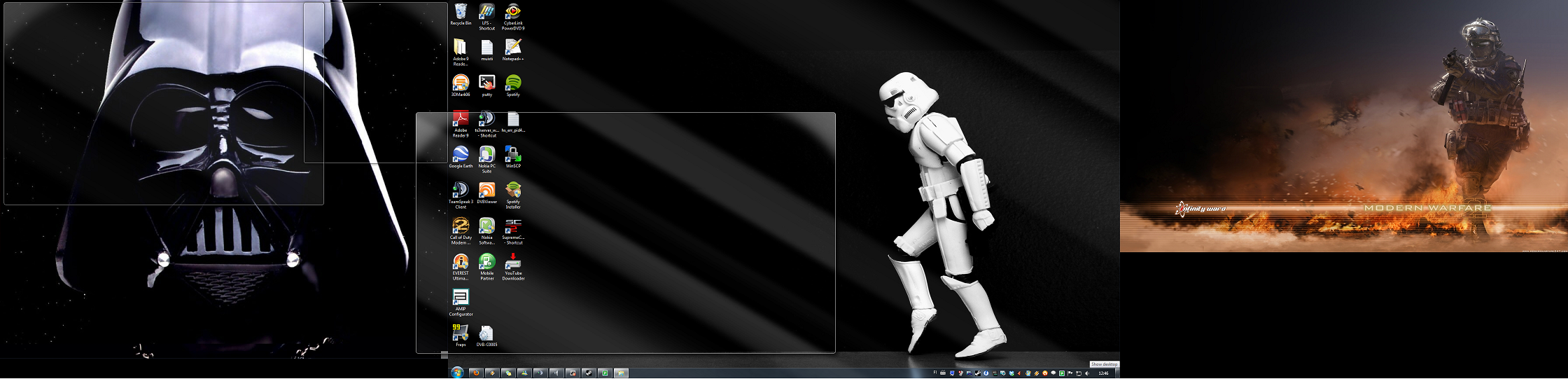Open Google Earth from desktop
Viewport: 1568px width, 386px height.
(460, 154)
